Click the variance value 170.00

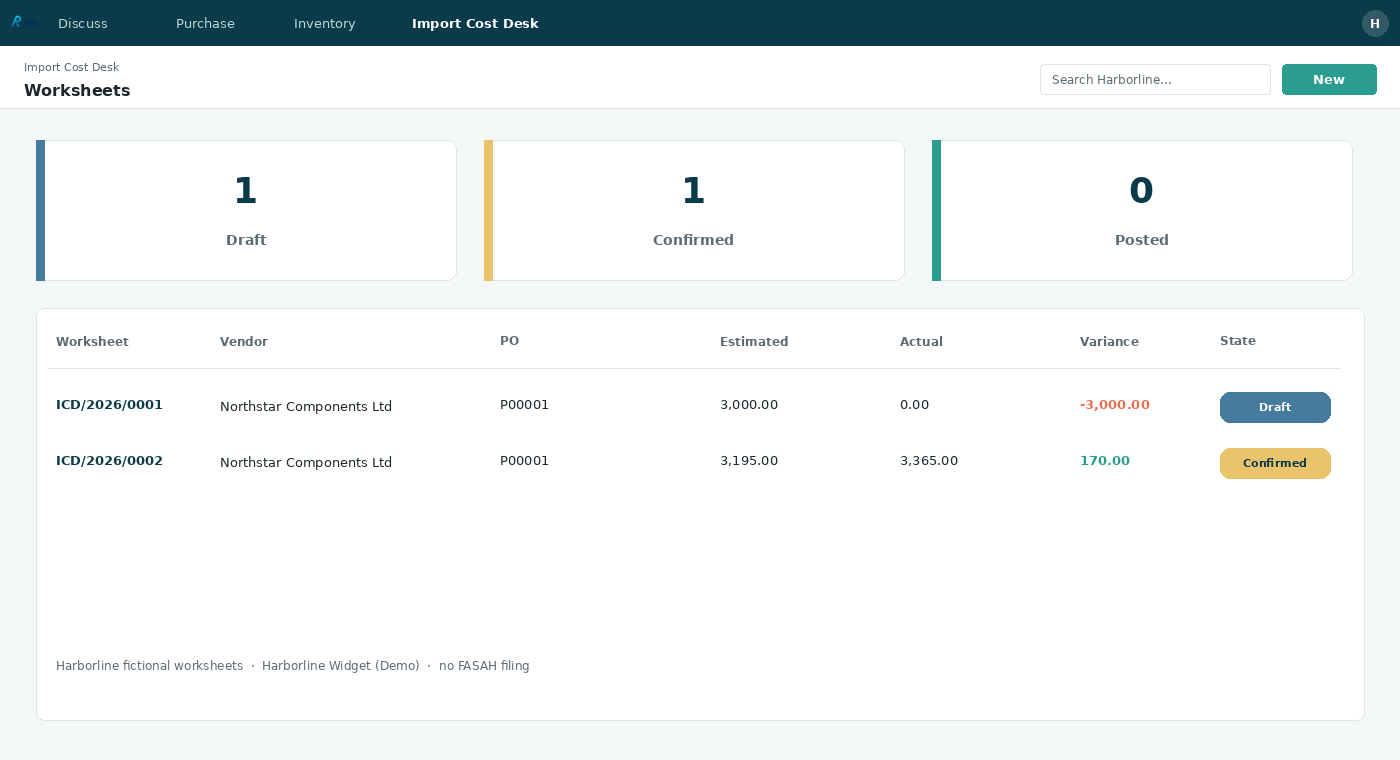1105,461
